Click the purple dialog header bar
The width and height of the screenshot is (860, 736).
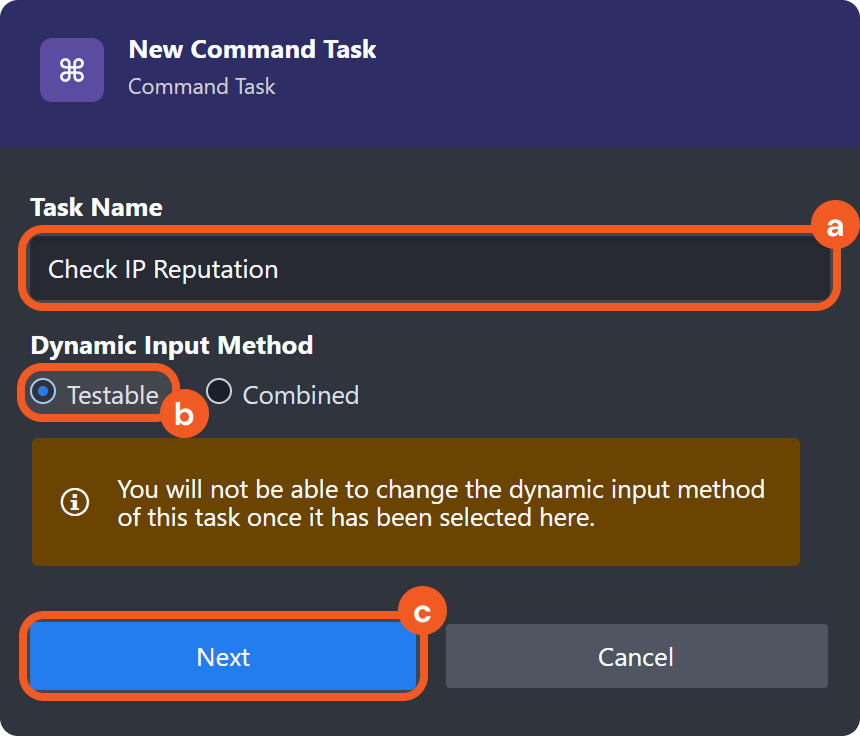pos(600,70)
